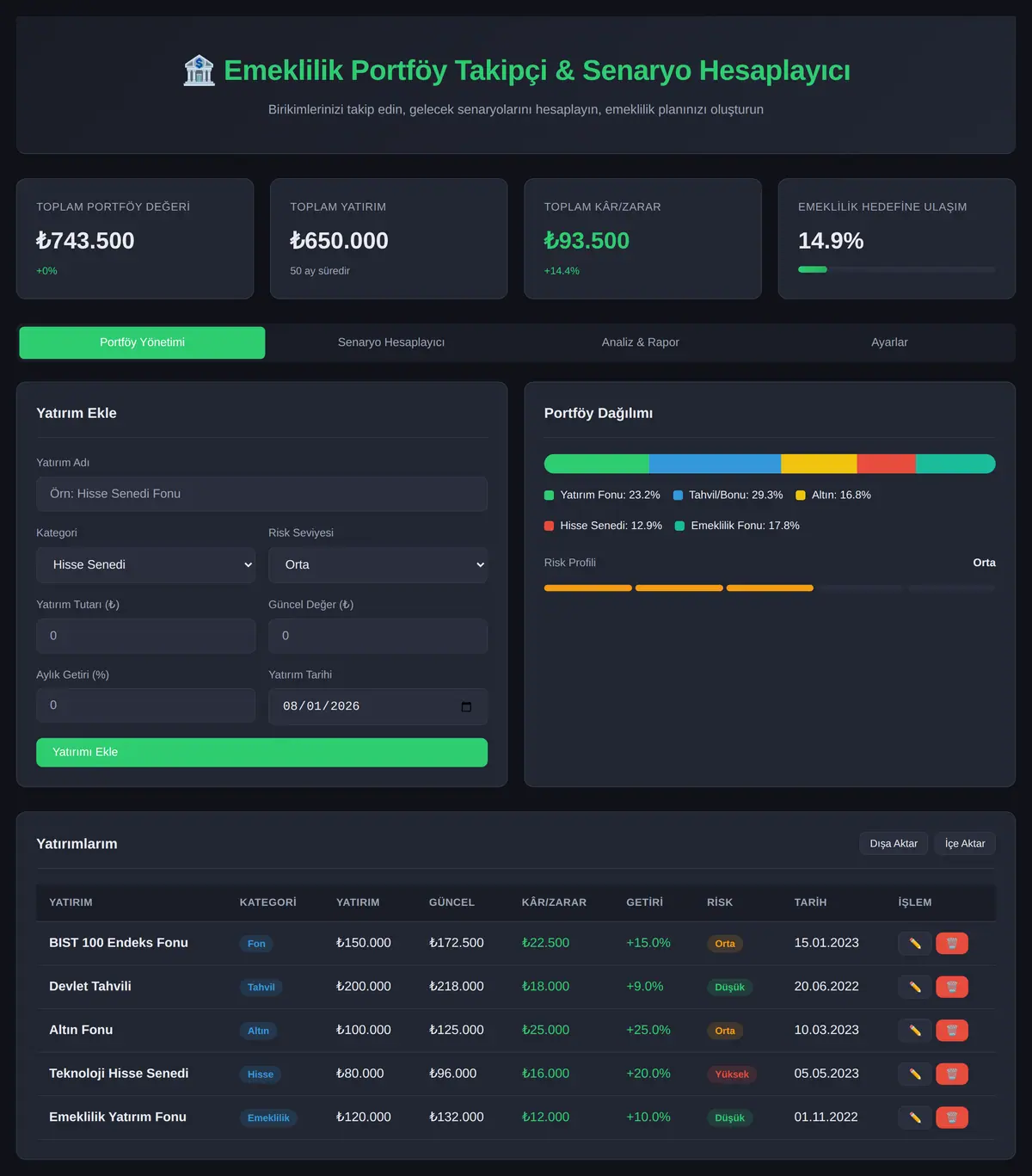
Task: Open the Kategori dropdown
Action: point(146,565)
